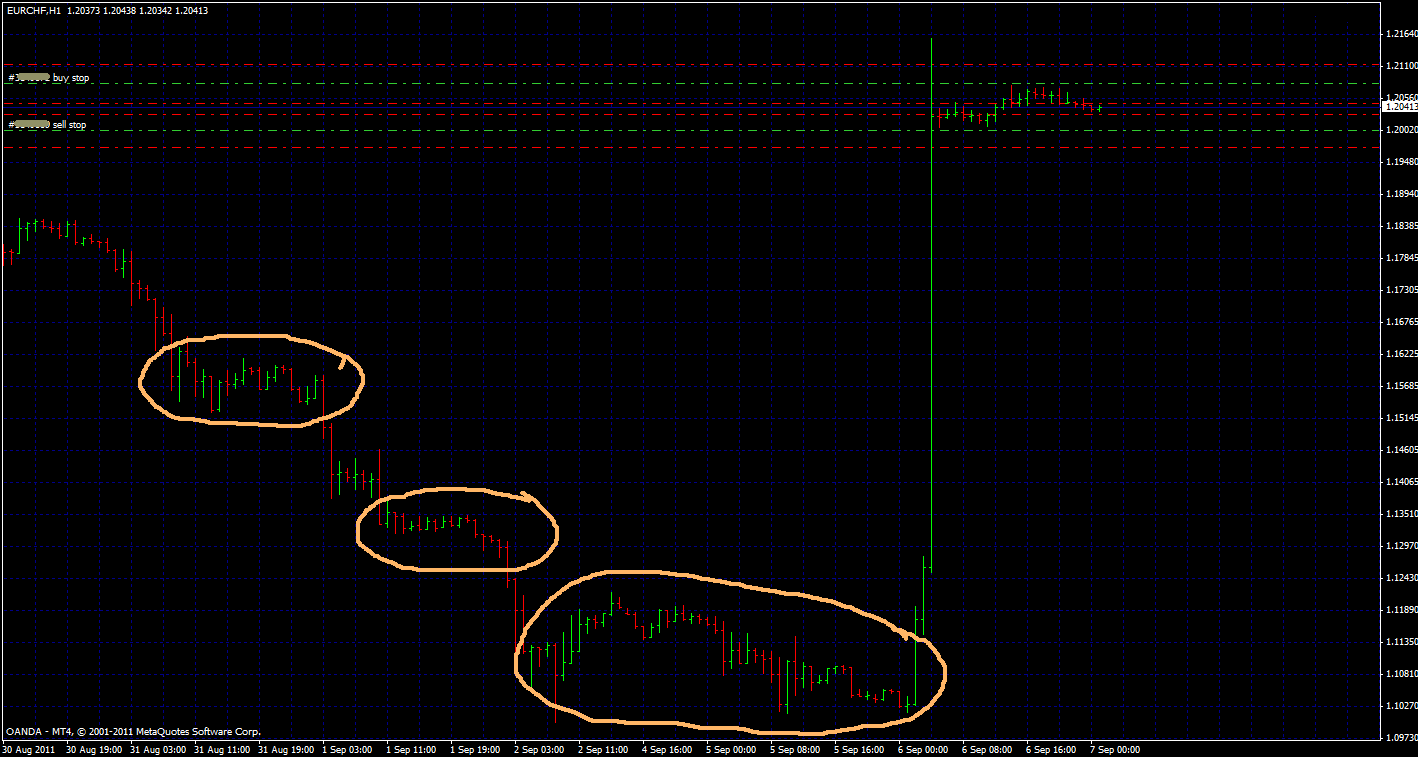Image resolution: width=1418 pixels, height=757 pixels.
Task: Click the 1 Sep 11:00 time label
Action: click(412, 749)
